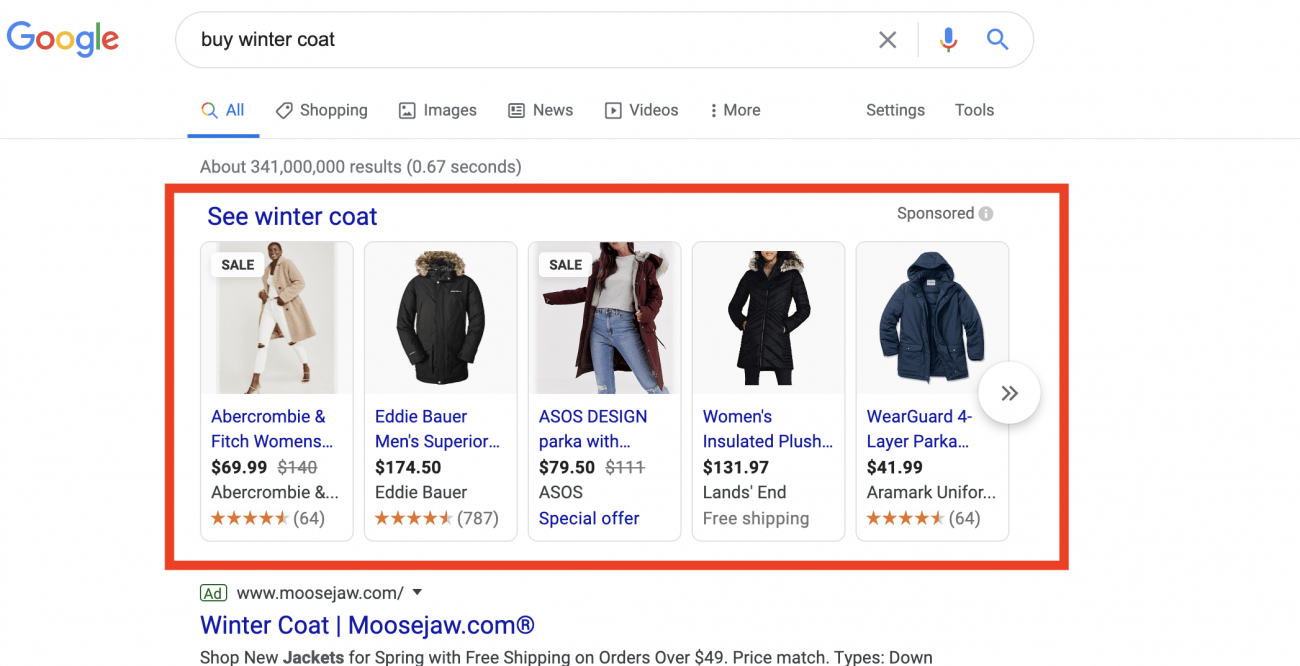Open Eddie Bauer Men's Superior title link
This screenshot has width=1300, height=666.
[437, 429]
